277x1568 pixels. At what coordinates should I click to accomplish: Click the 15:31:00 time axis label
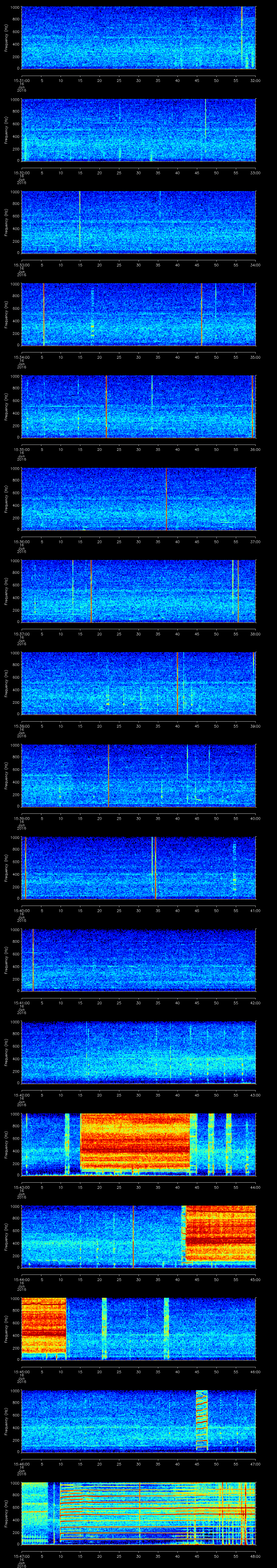pos(21,80)
